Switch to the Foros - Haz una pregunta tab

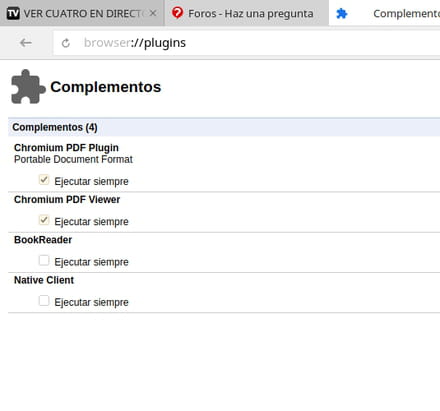click(x=247, y=13)
